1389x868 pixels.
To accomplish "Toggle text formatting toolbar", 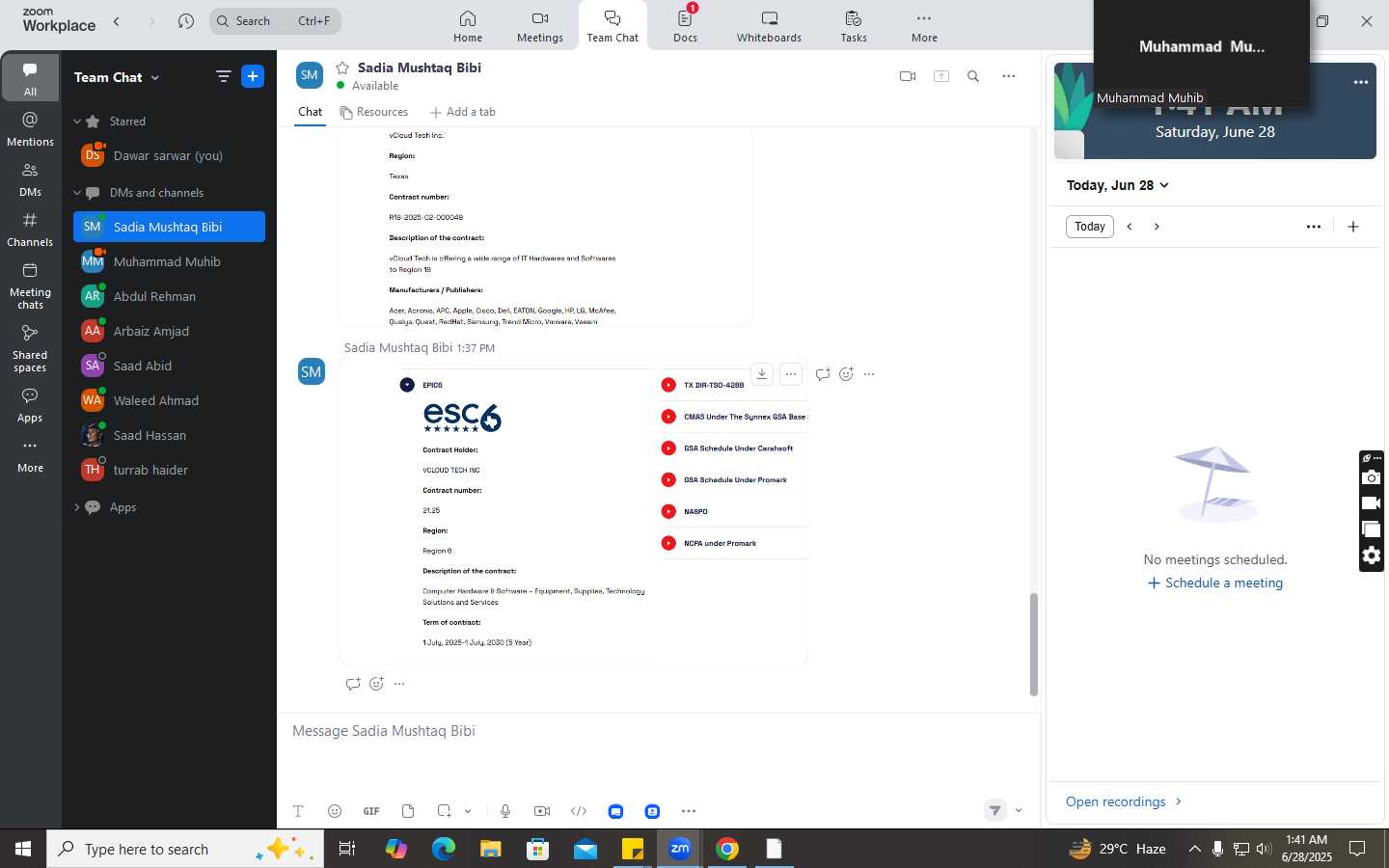I will tap(298, 811).
